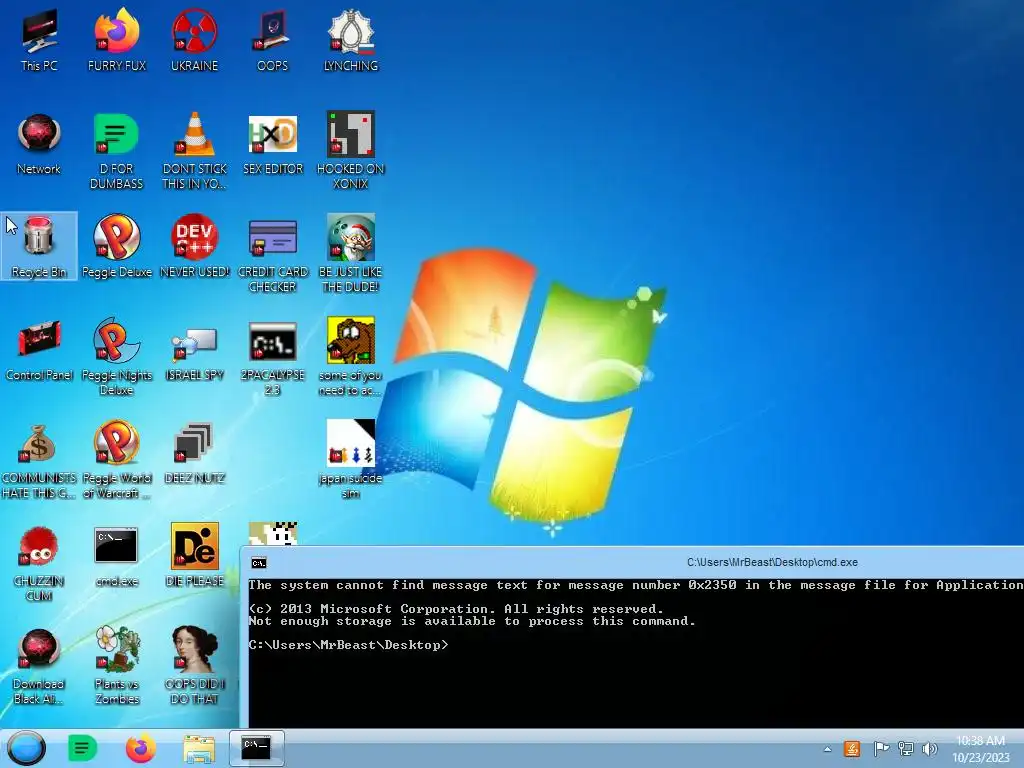
Task: Open Action Center flag in tray
Action: pos(880,749)
